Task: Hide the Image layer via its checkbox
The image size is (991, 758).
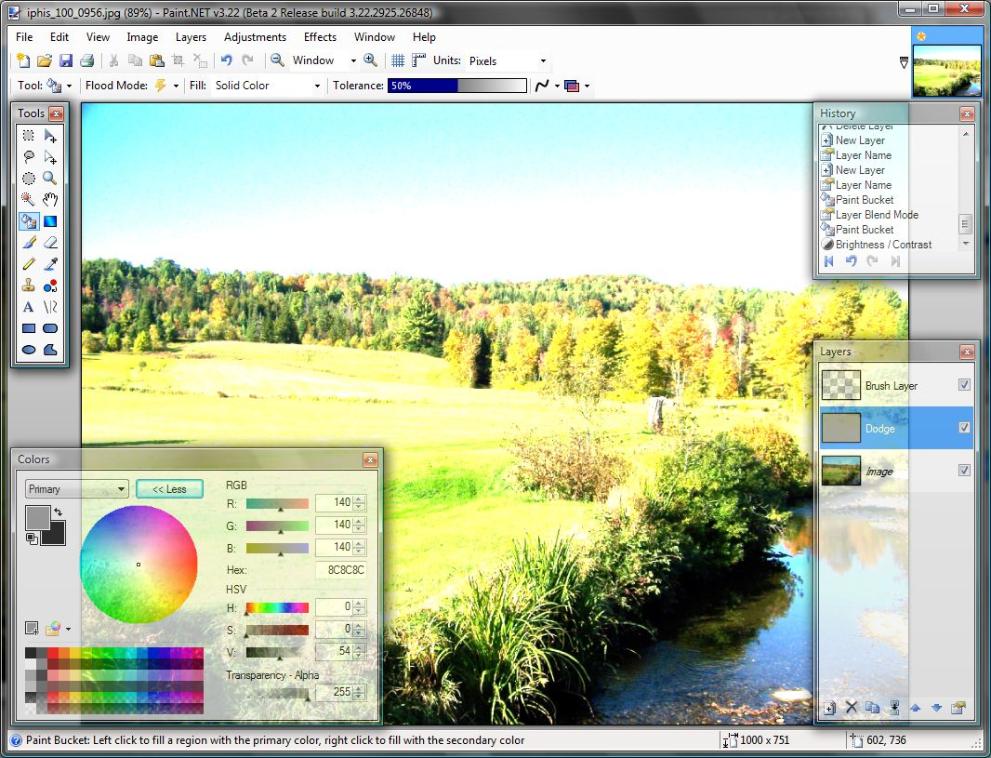Action: pyautogui.click(x=964, y=470)
